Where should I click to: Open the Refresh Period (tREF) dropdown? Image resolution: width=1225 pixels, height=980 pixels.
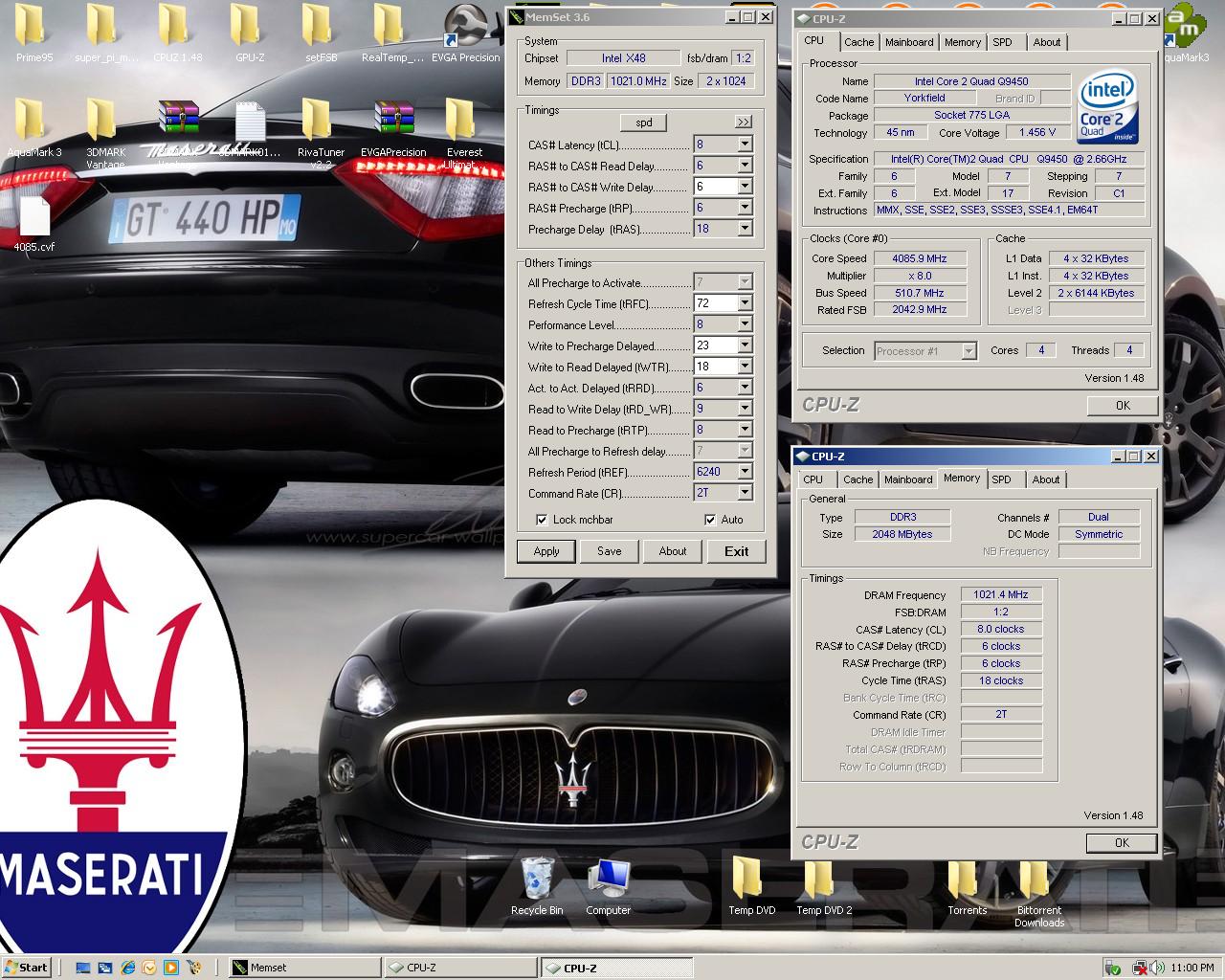point(745,472)
